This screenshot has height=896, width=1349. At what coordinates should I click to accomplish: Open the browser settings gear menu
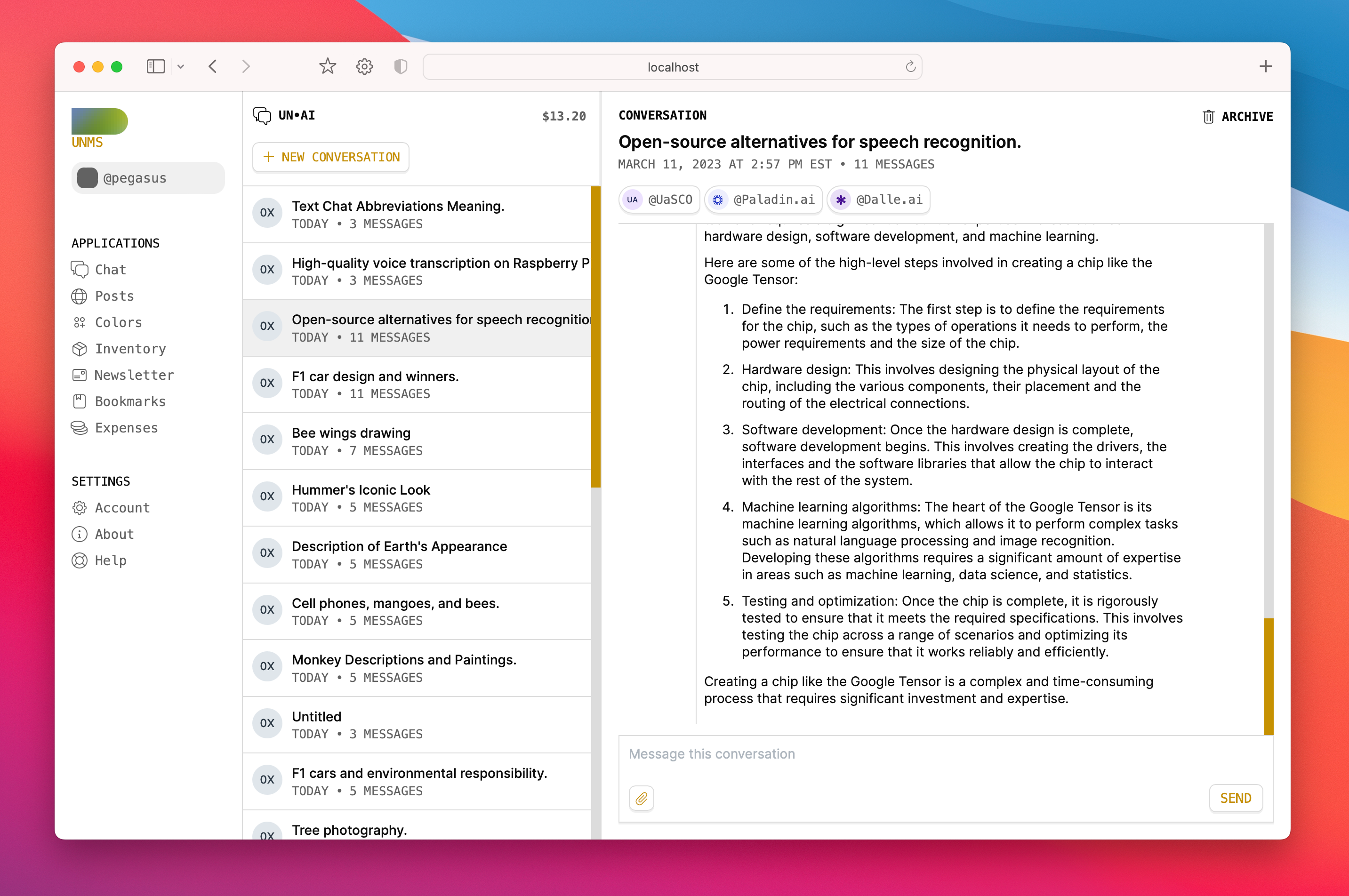point(364,66)
